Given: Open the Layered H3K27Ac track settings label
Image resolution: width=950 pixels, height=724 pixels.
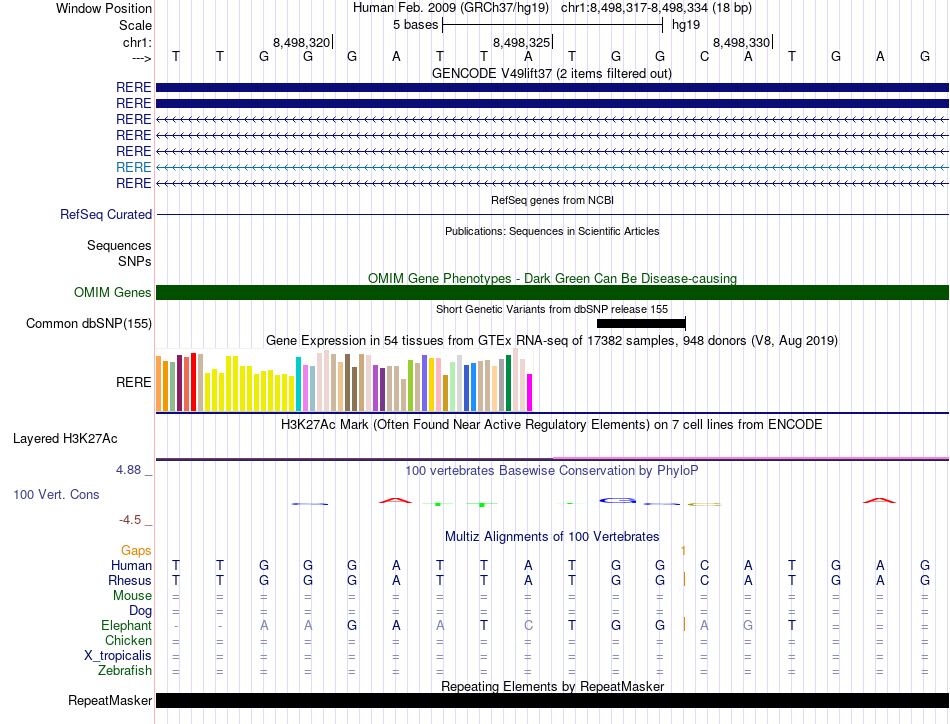Looking at the screenshot, I should (65, 438).
